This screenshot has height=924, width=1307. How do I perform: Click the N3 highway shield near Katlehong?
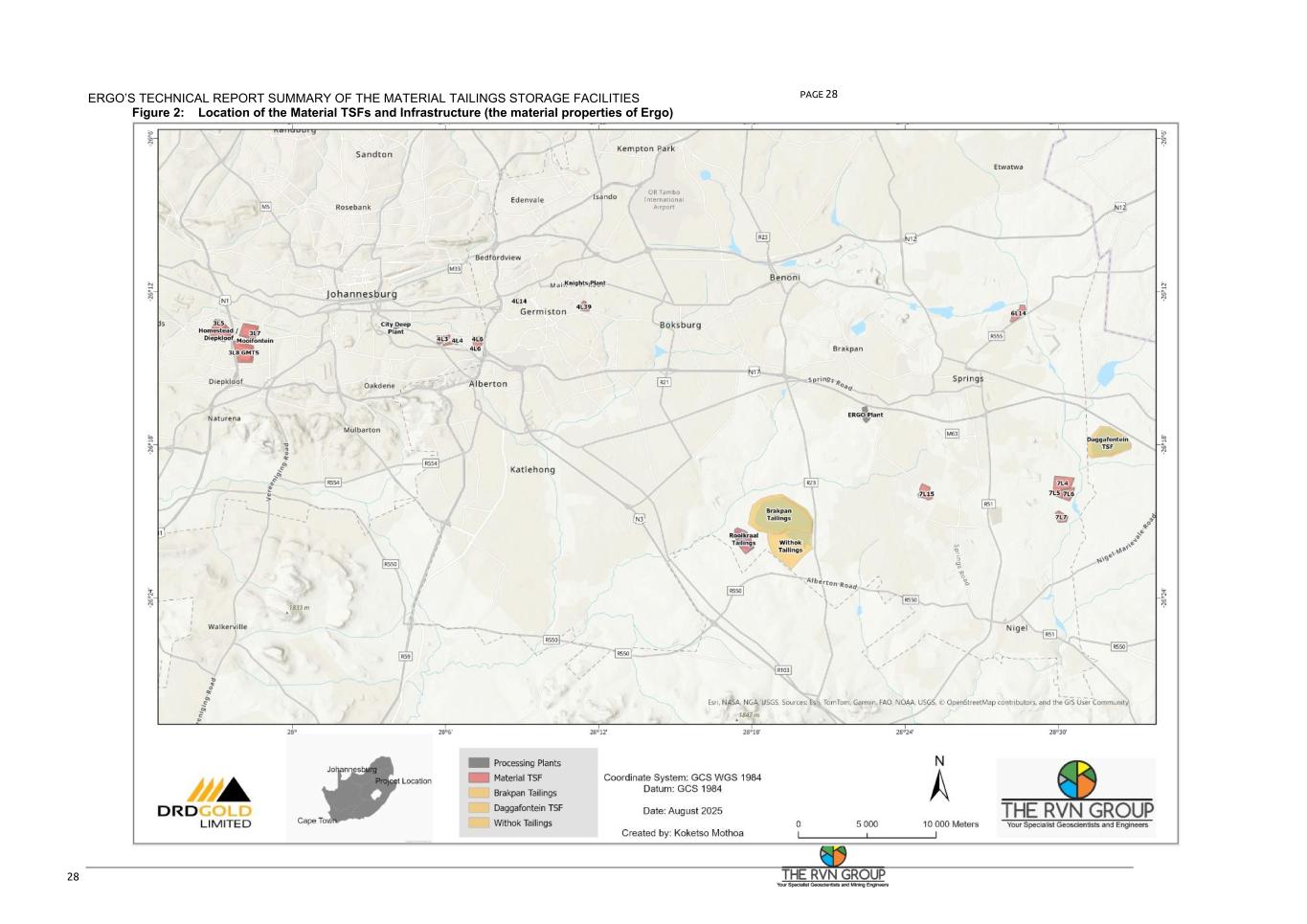pyautogui.click(x=639, y=519)
